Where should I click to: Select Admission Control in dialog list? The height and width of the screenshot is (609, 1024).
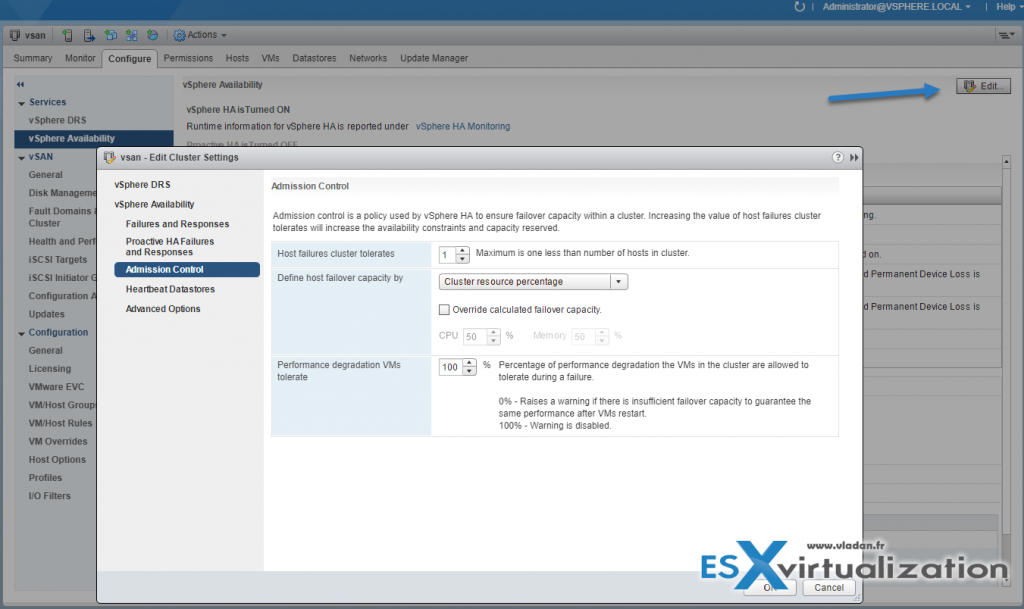coord(187,270)
